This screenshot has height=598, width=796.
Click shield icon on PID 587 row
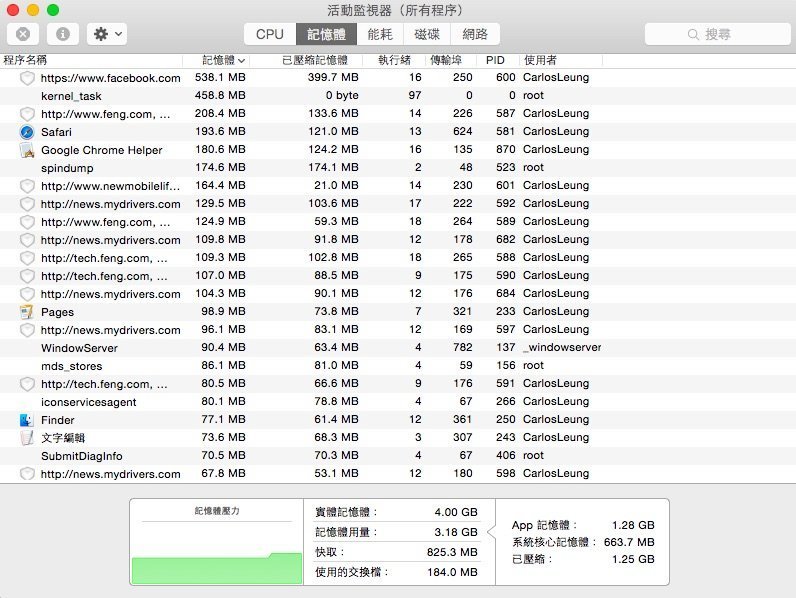click(27, 114)
